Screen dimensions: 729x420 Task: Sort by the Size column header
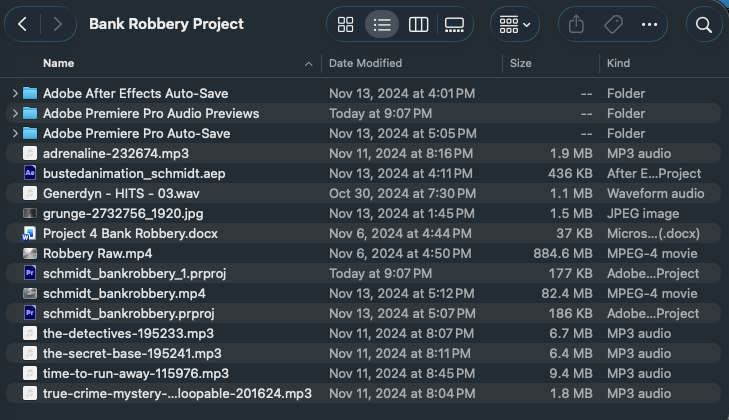click(520, 63)
